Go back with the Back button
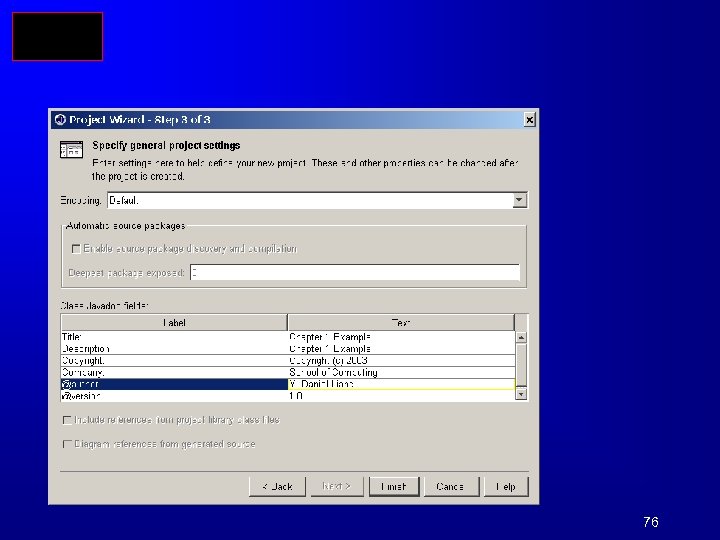720x540 pixels. (x=277, y=487)
